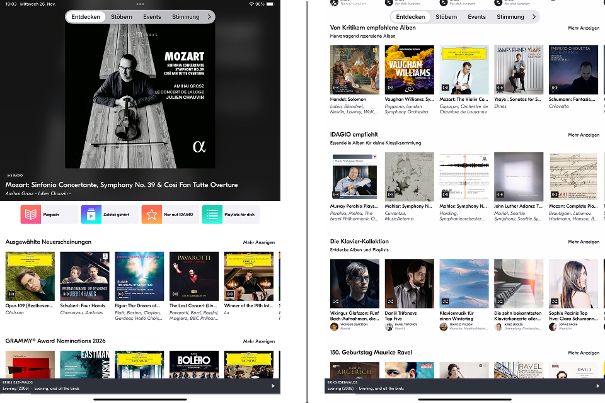Open Mozart: Complete Piano manuscript cover
The width and height of the screenshot is (605, 403).
(x=573, y=177)
